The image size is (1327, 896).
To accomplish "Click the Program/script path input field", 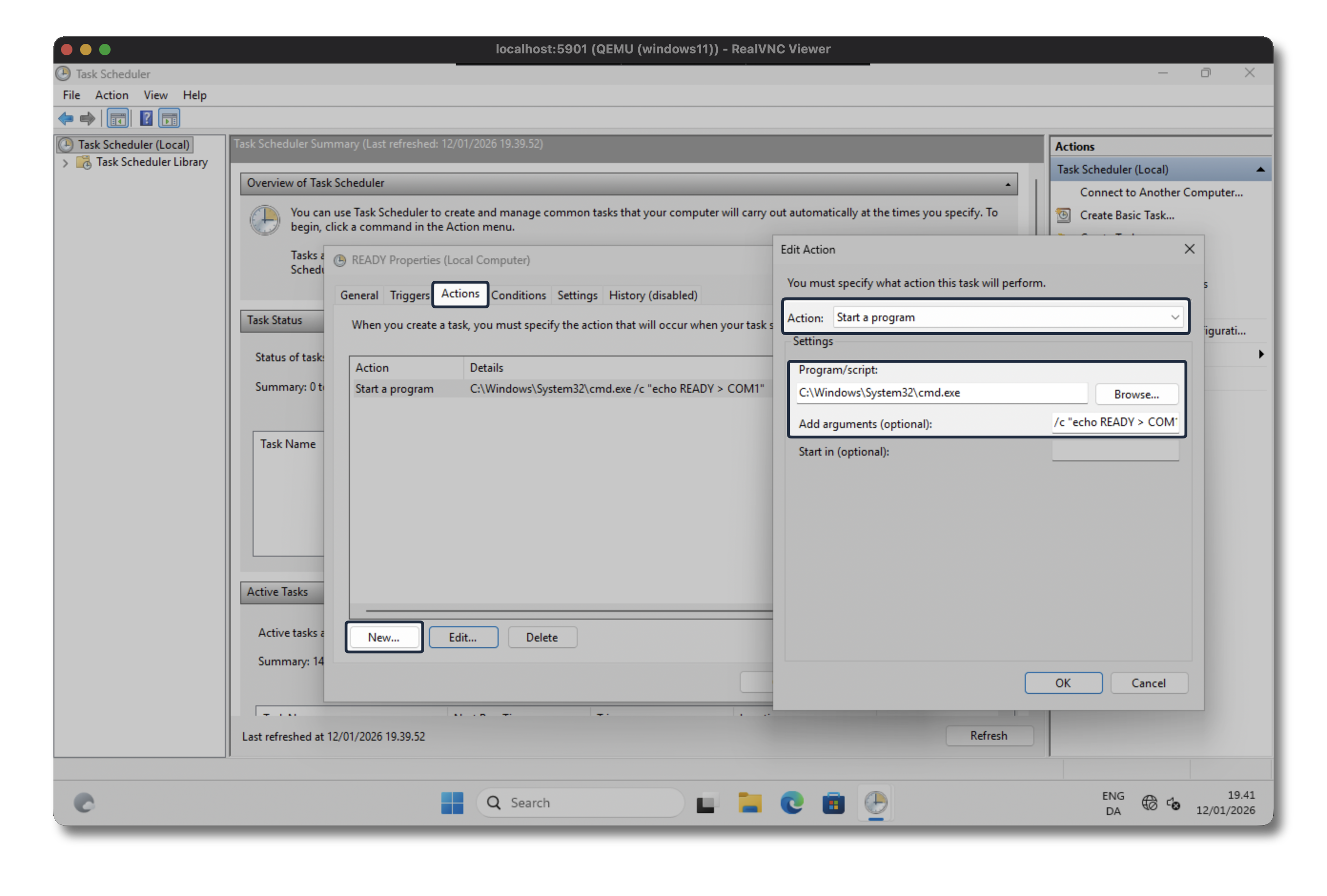I will pyautogui.click(x=941, y=393).
